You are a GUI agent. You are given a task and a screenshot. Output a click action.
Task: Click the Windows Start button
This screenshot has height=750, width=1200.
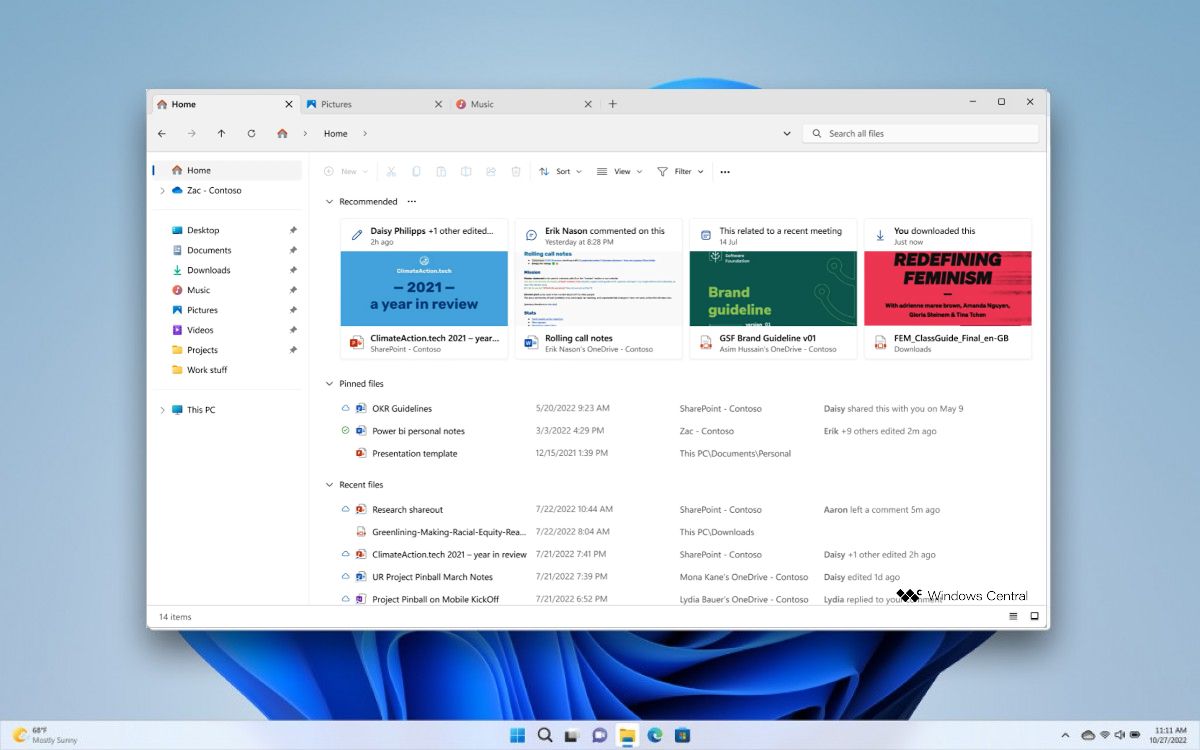pyautogui.click(x=517, y=735)
